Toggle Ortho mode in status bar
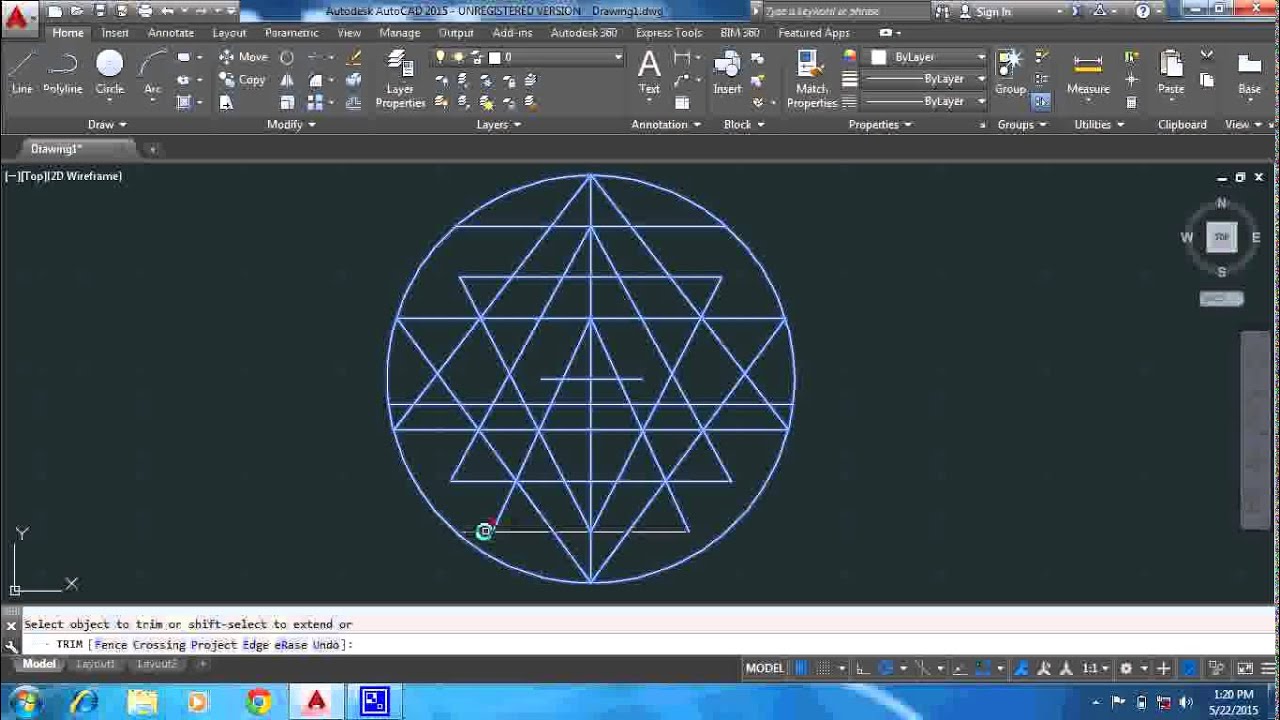1280x720 pixels. click(x=862, y=668)
